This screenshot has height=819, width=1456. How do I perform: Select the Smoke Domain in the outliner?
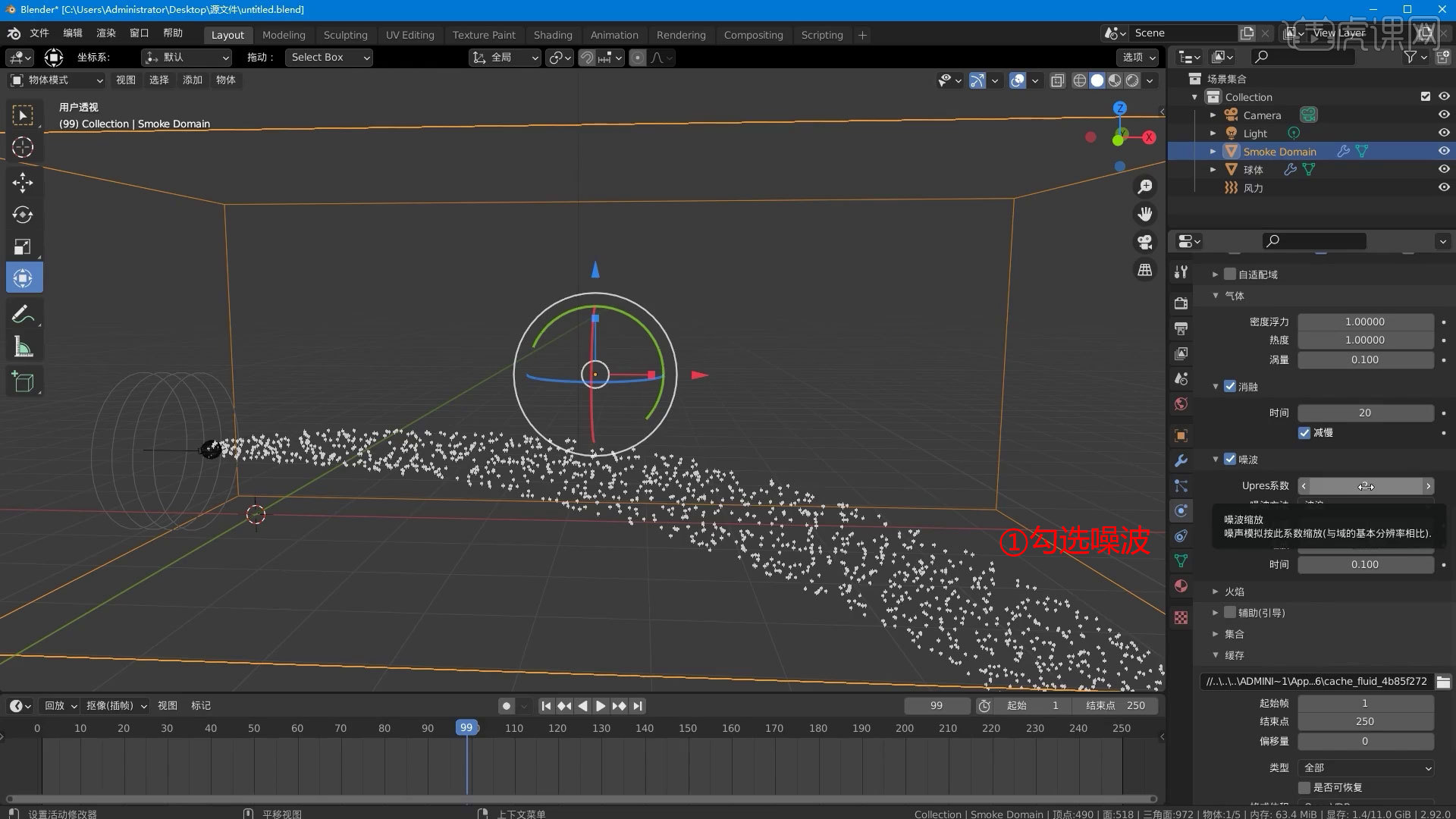1279,151
